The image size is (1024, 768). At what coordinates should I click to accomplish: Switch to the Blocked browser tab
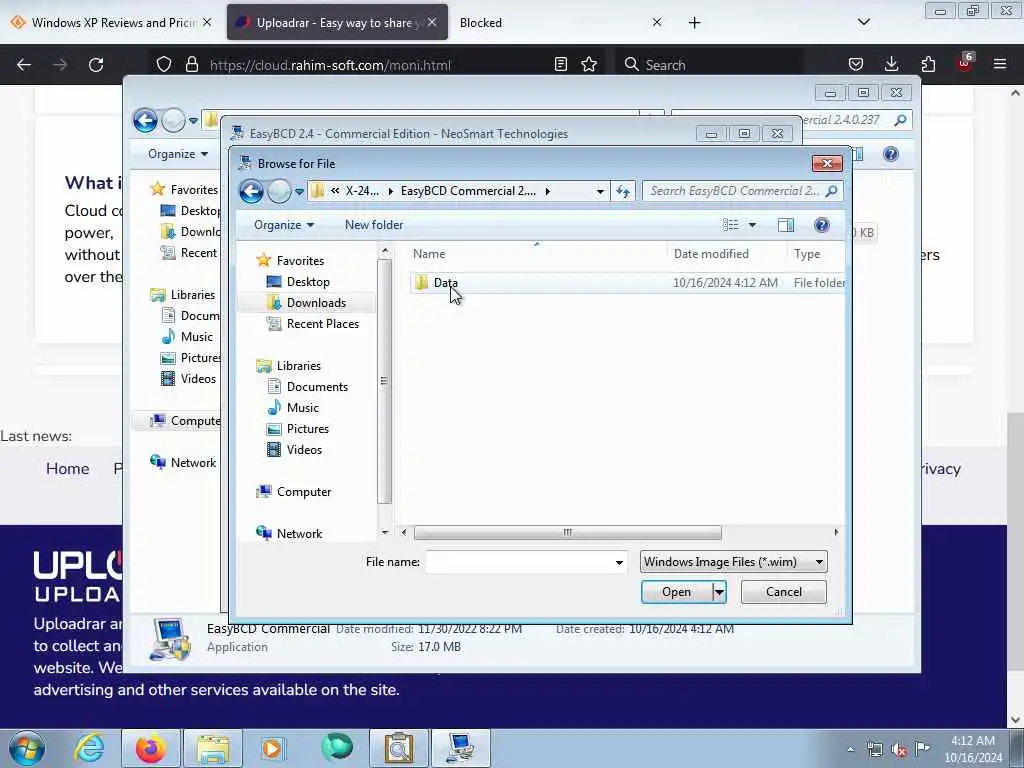[x=481, y=23]
